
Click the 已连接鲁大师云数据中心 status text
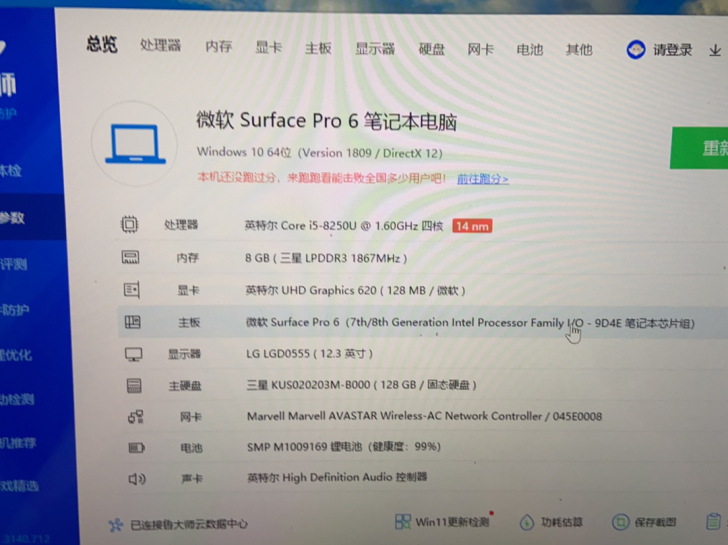pos(189,524)
